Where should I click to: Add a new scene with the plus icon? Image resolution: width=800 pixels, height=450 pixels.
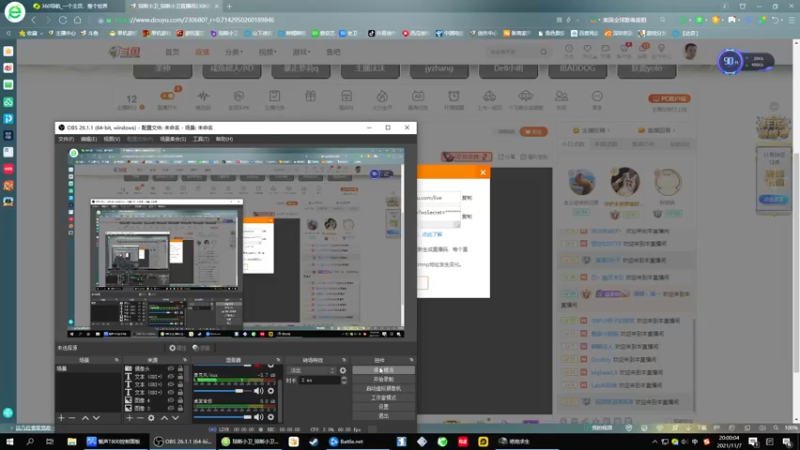(x=61, y=418)
